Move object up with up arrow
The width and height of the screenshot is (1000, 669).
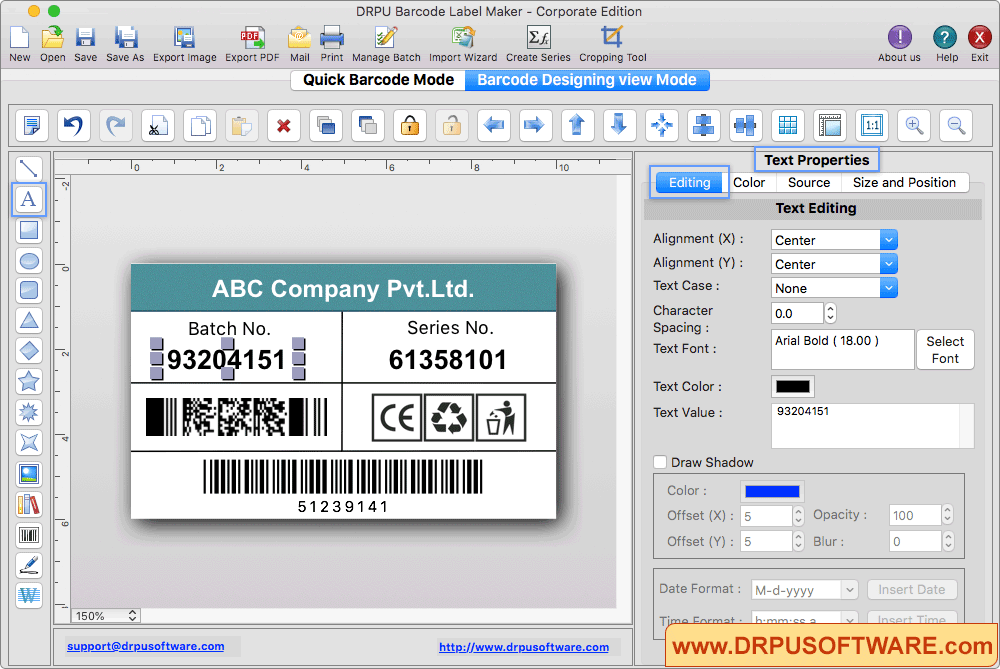tap(577, 125)
